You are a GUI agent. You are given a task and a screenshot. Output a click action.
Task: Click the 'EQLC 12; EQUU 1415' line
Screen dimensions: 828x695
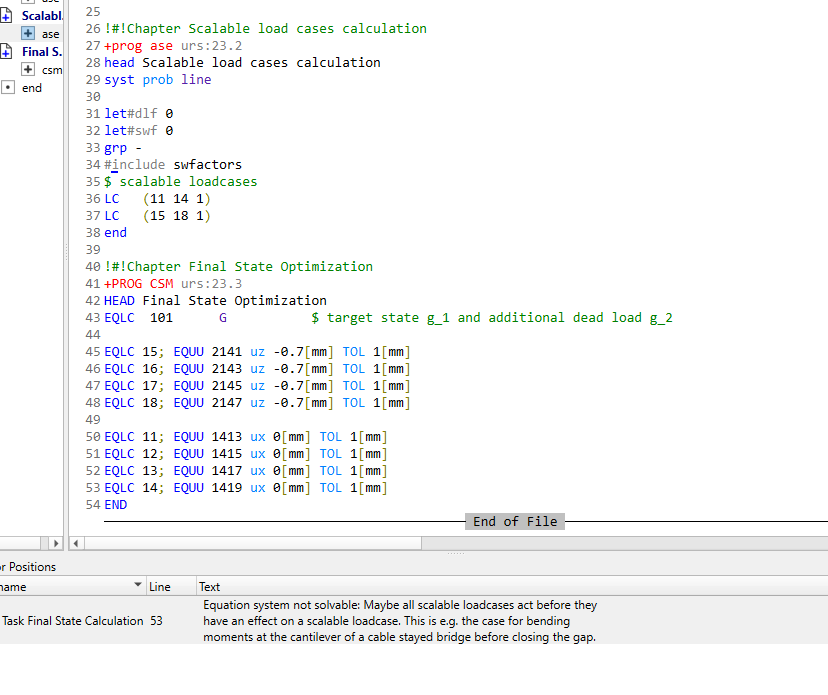(246, 454)
